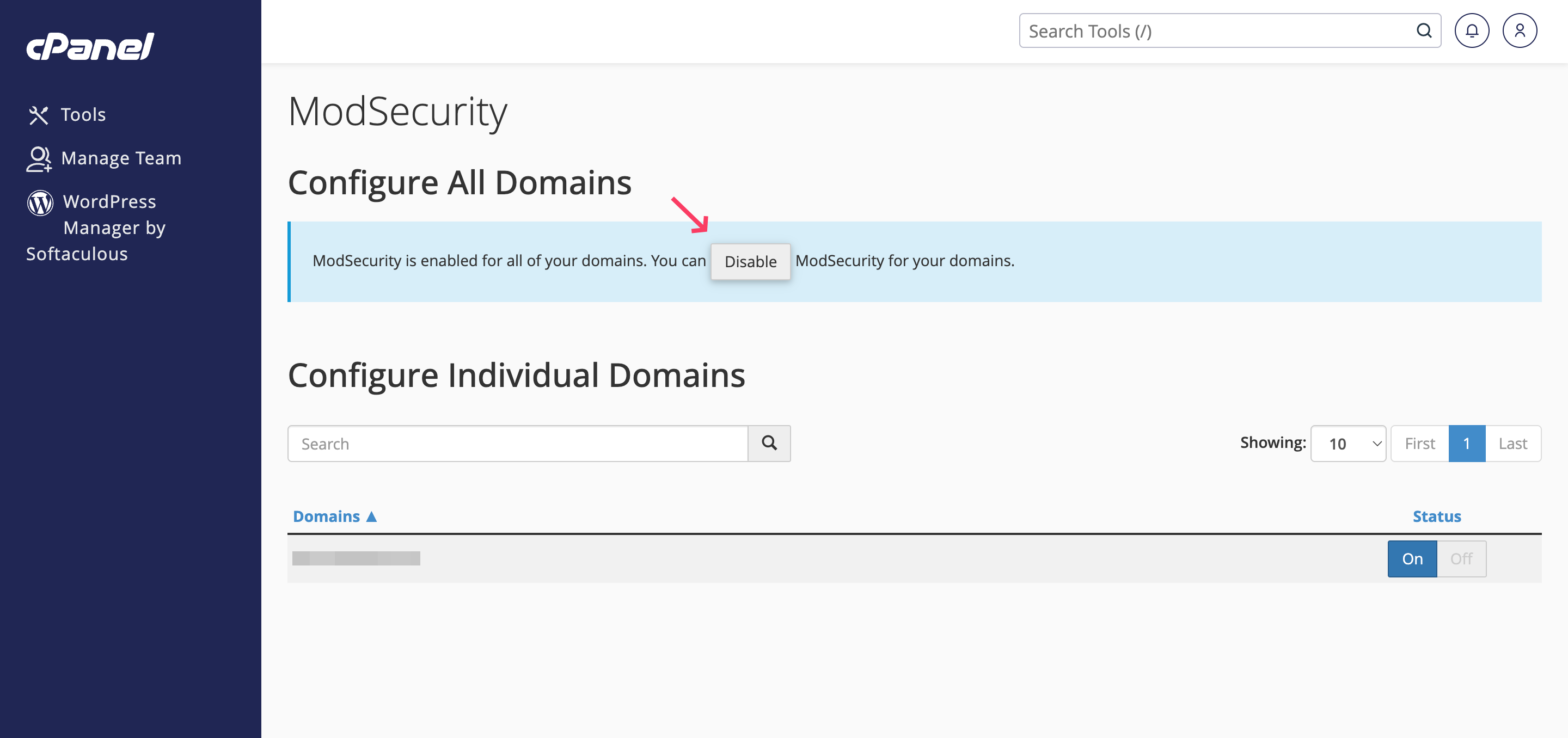The width and height of the screenshot is (1568, 738).
Task: Click text 'ModSecurity for your domains.'
Action: pos(904,260)
